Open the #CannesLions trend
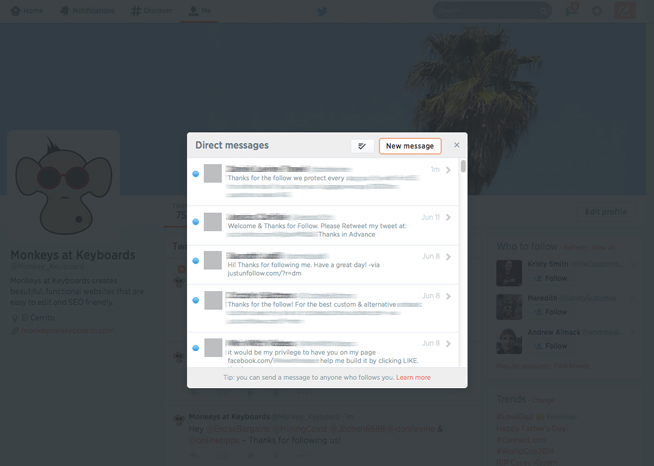 pyautogui.click(x=521, y=440)
